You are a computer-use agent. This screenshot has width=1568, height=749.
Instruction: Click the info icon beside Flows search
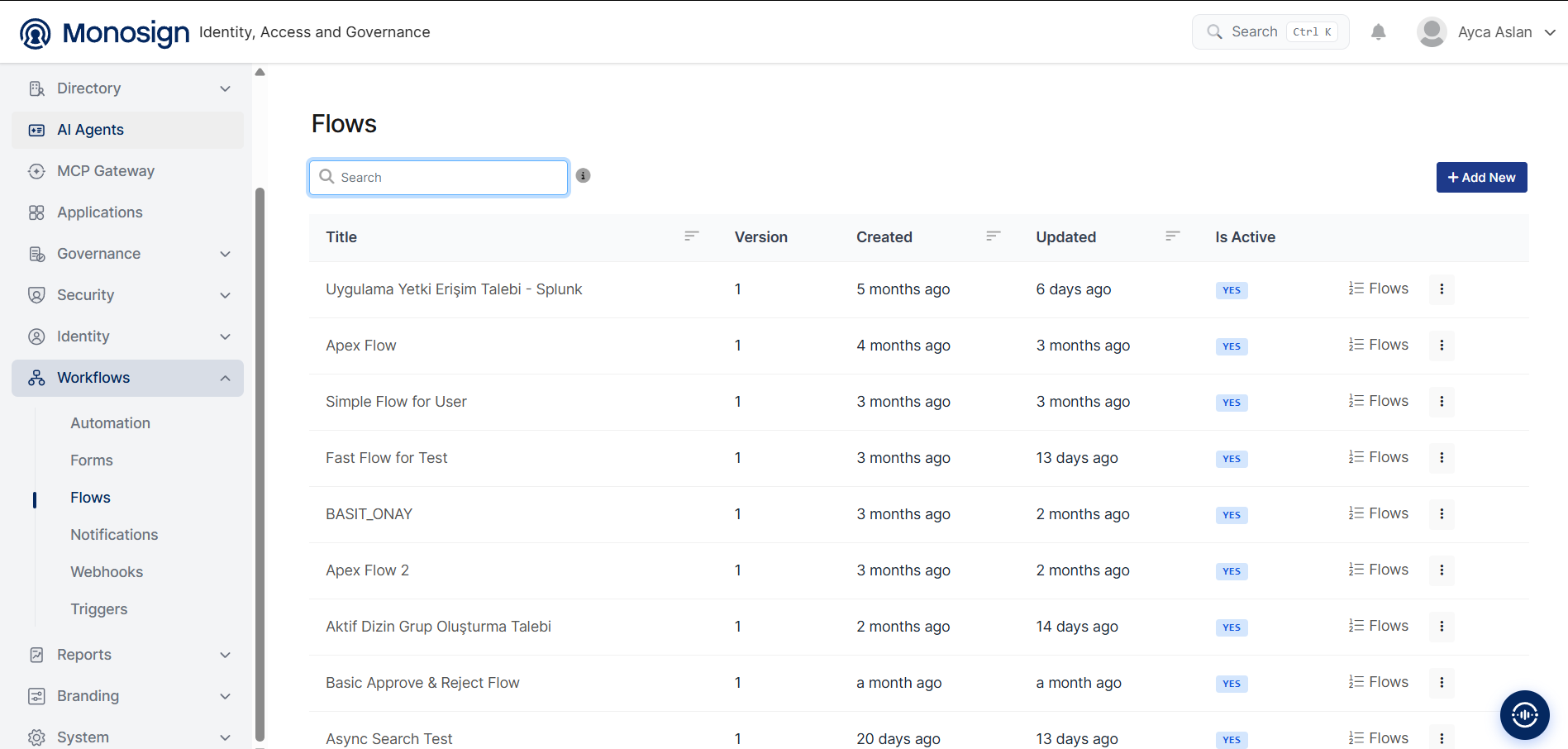click(x=583, y=175)
